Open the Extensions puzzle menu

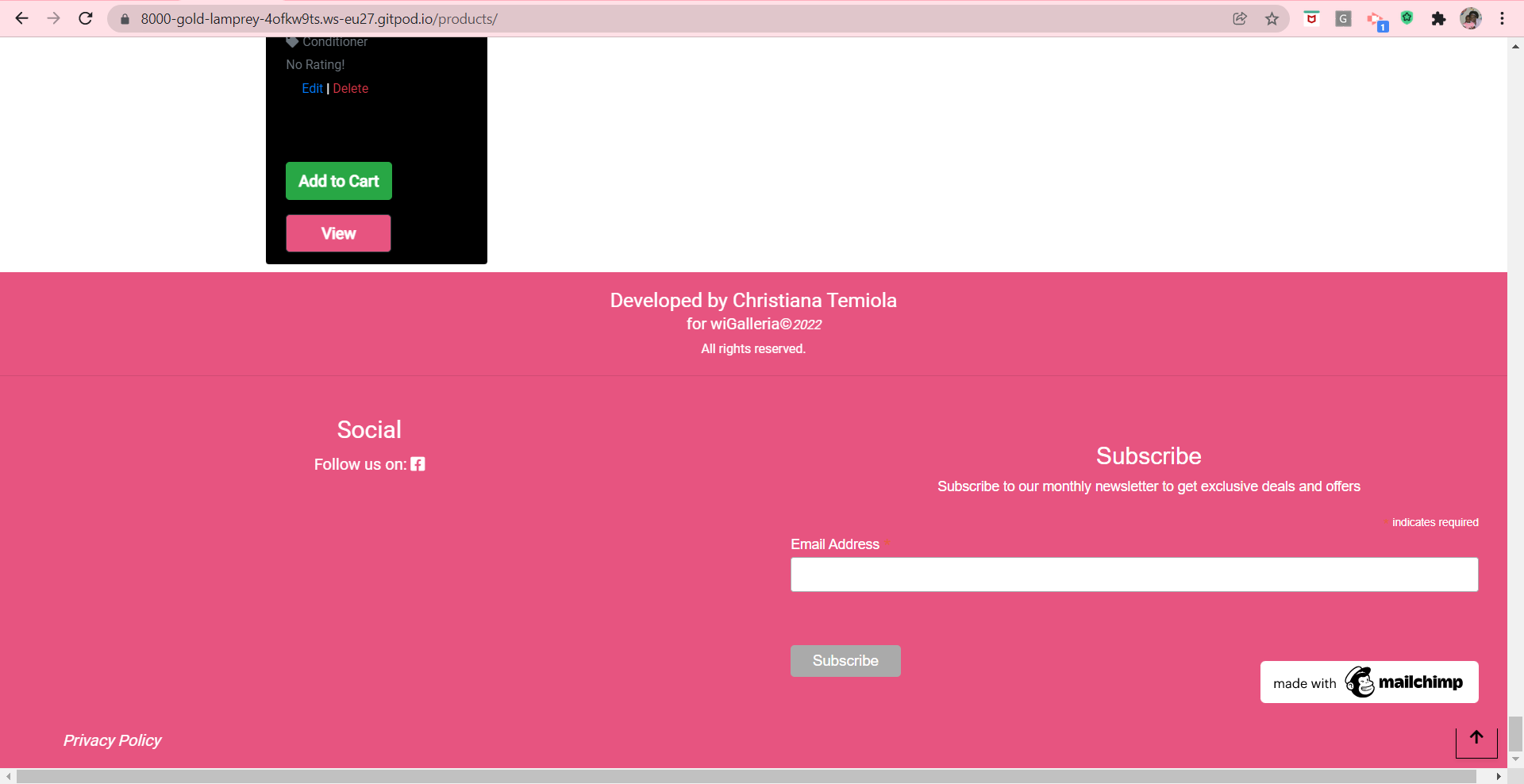click(x=1438, y=19)
